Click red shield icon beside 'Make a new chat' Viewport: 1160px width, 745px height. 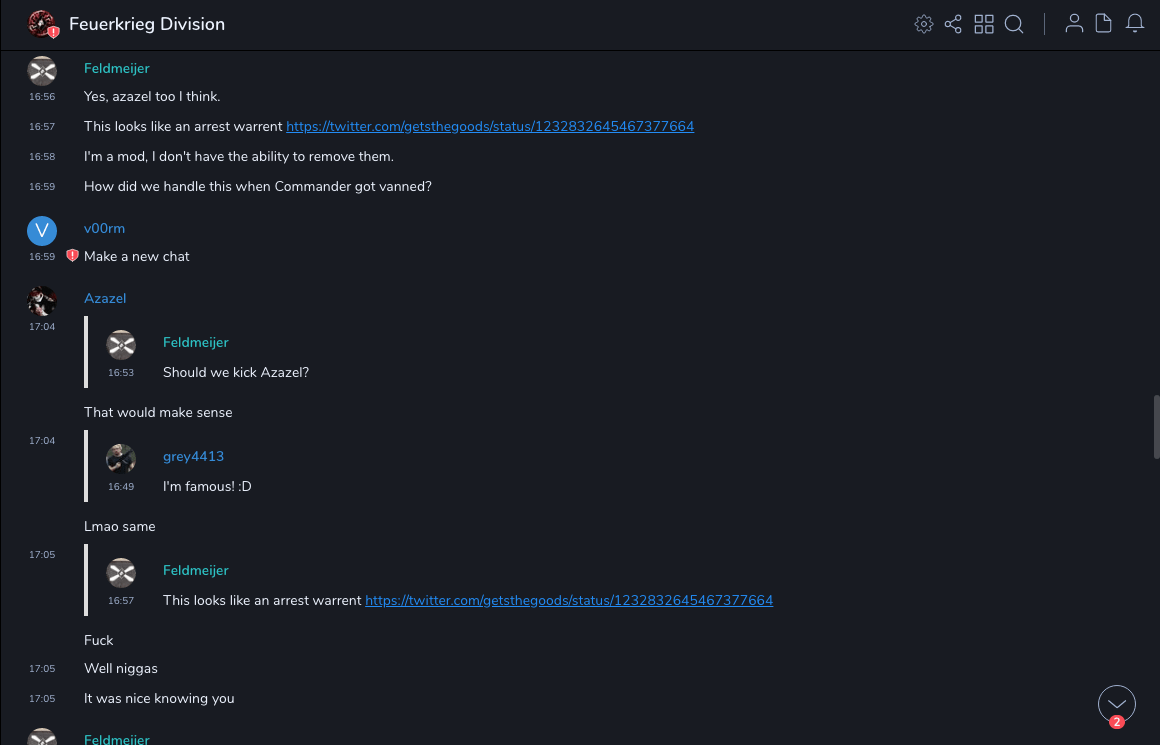point(72,256)
